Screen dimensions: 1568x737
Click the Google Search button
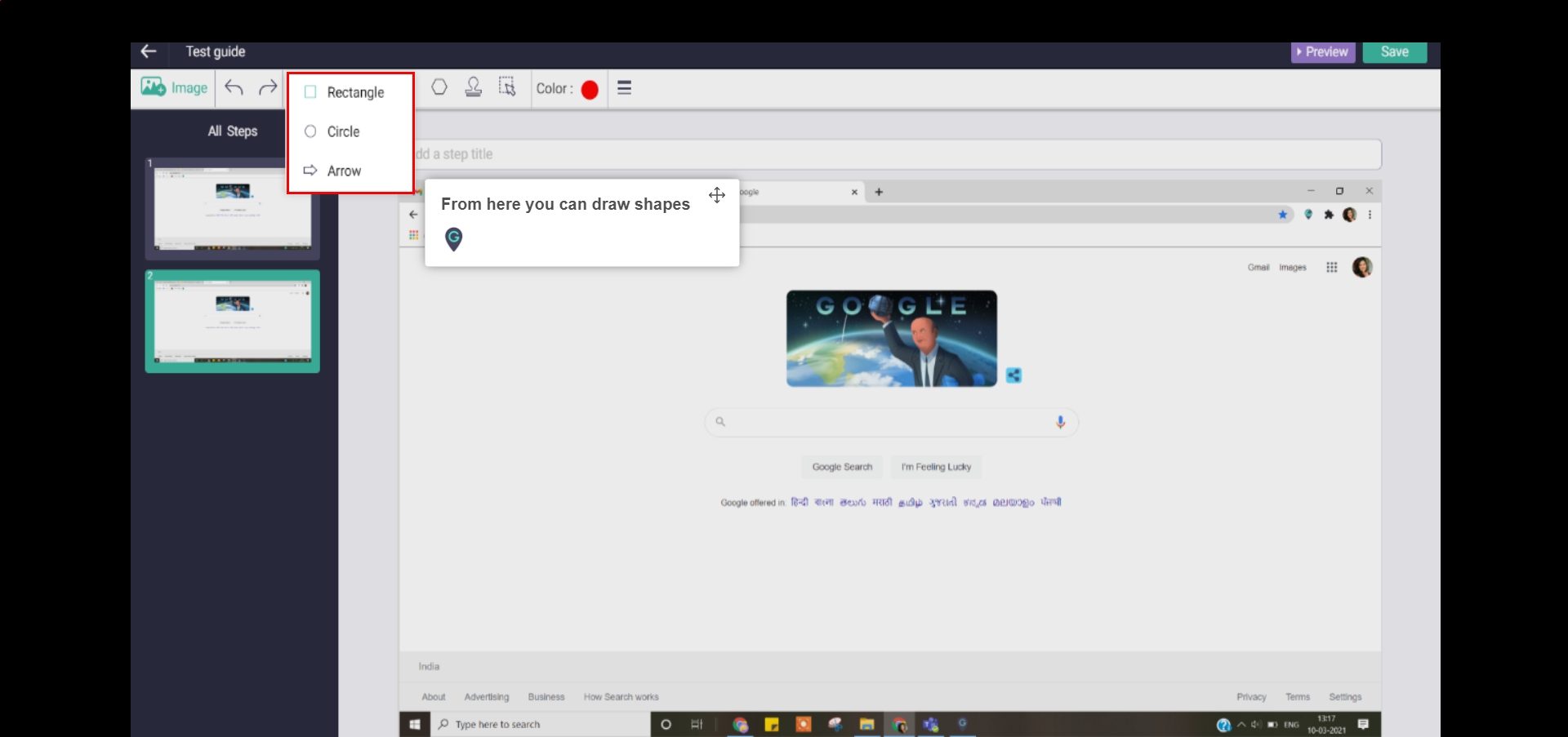[842, 467]
